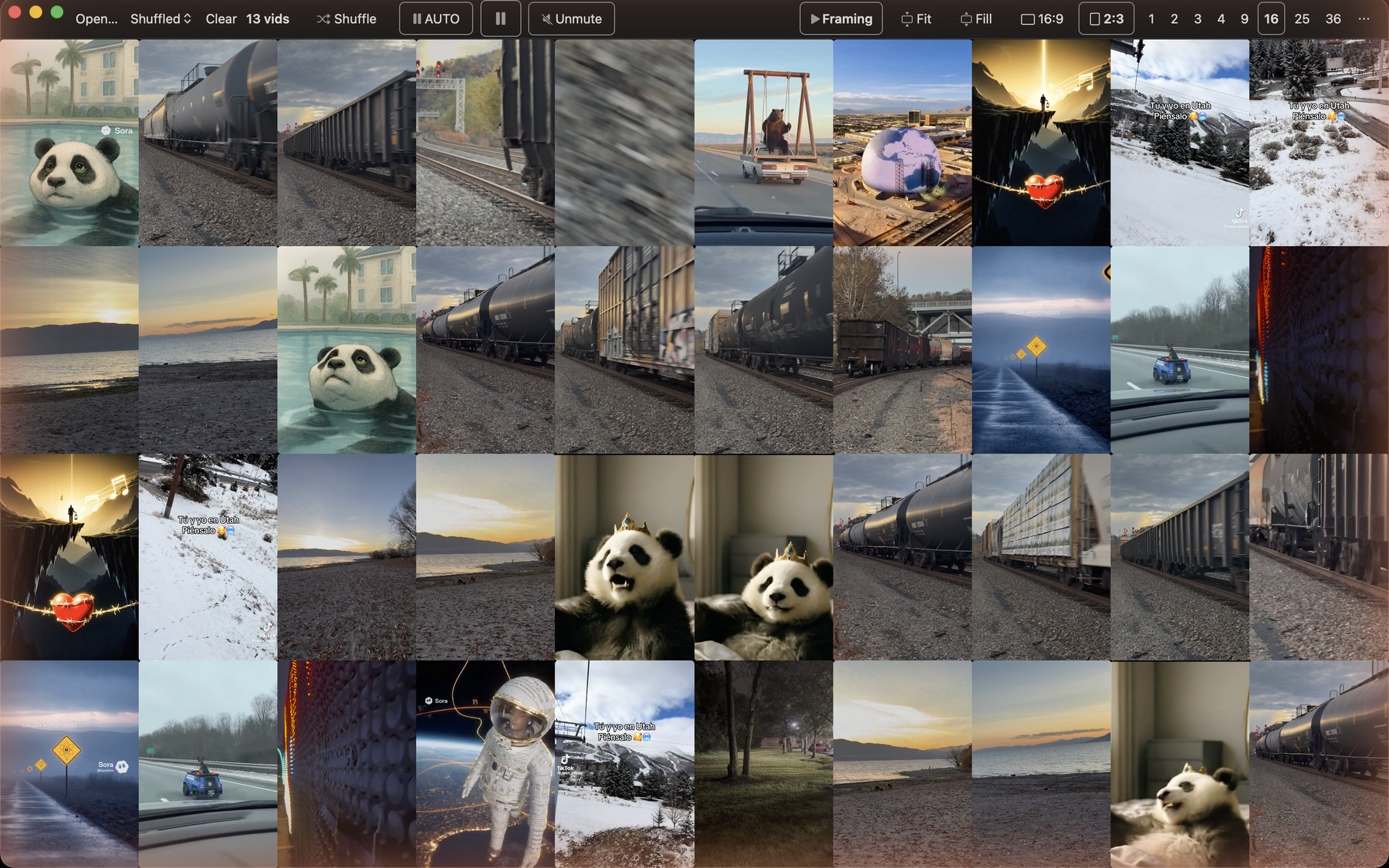Set grid to 36 videos
The height and width of the screenshot is (868, 1389).
point(1333,19)
